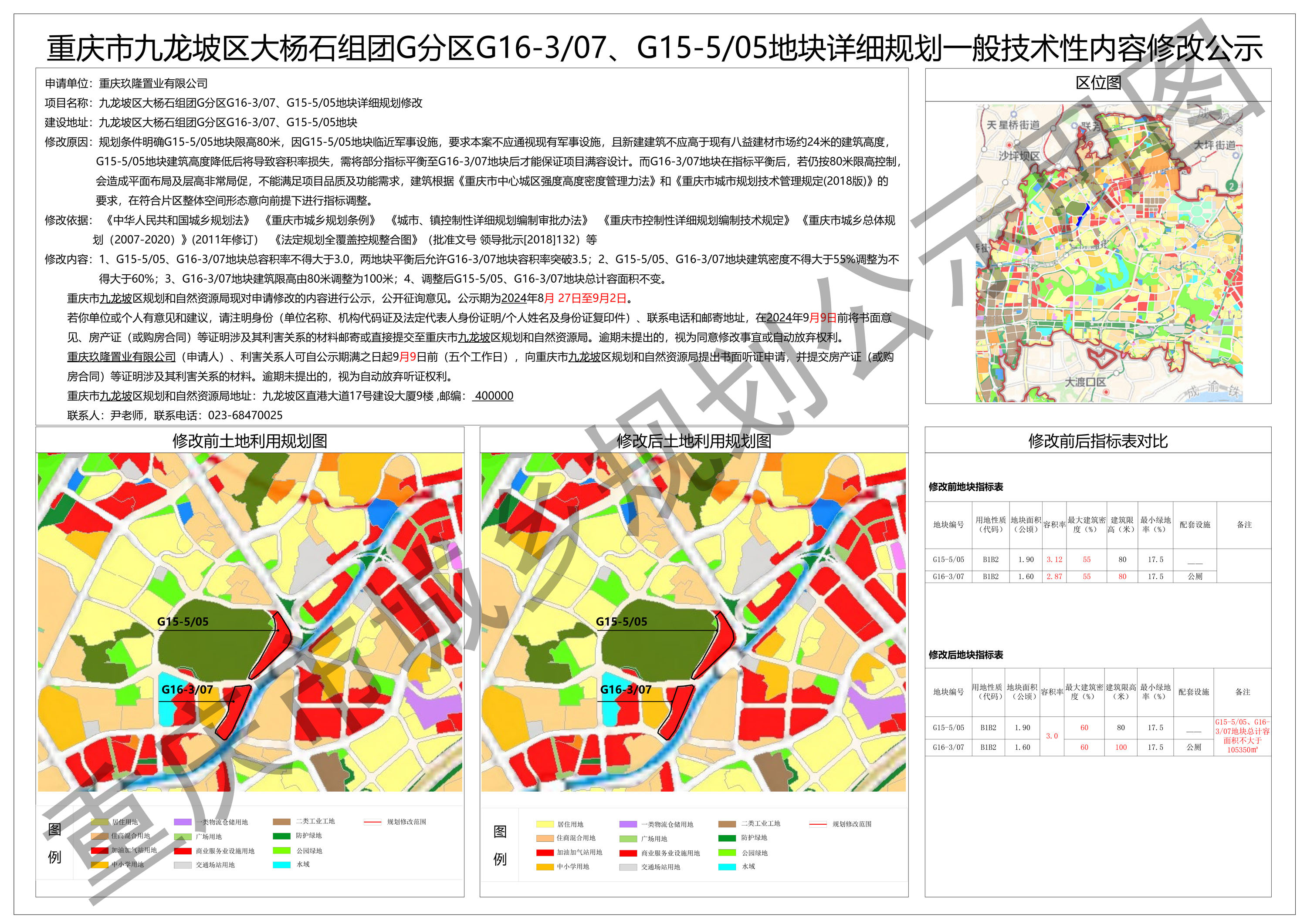This screenshot has width=1307, height=924.
Task: Click the 二类工业工地 brown swatch in right legend
Action: tap(727, 823)
